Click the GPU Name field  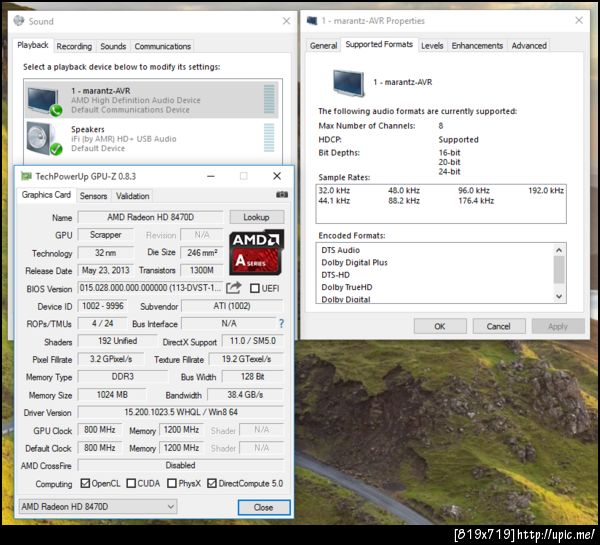tap(150, 217)
